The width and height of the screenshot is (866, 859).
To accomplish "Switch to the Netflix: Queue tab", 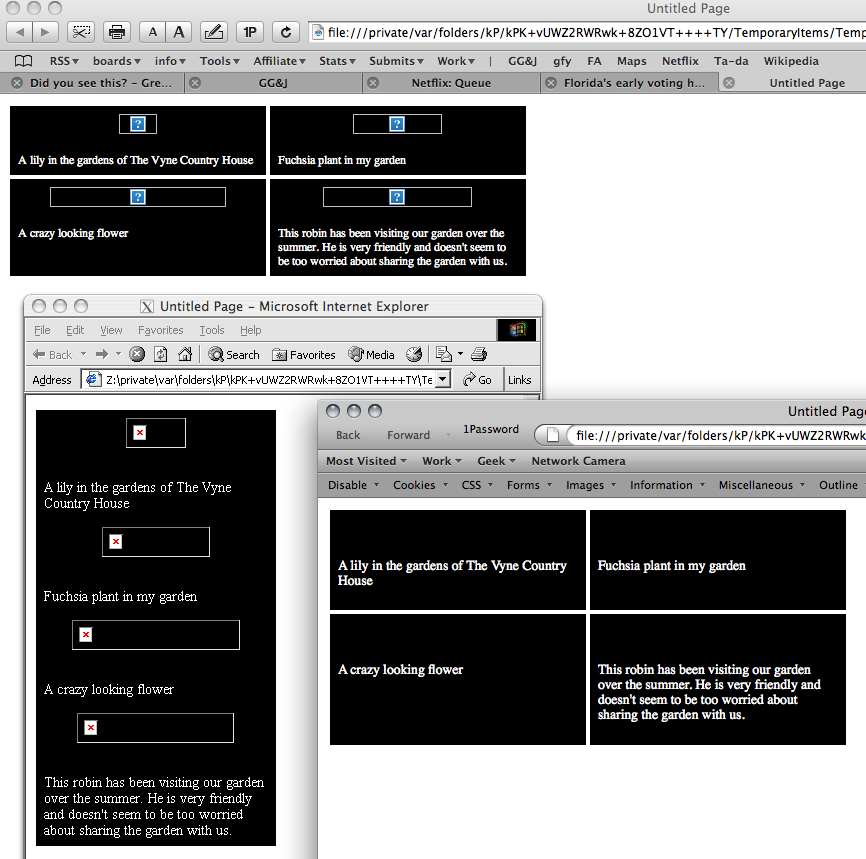I will (x=451, y=83).
